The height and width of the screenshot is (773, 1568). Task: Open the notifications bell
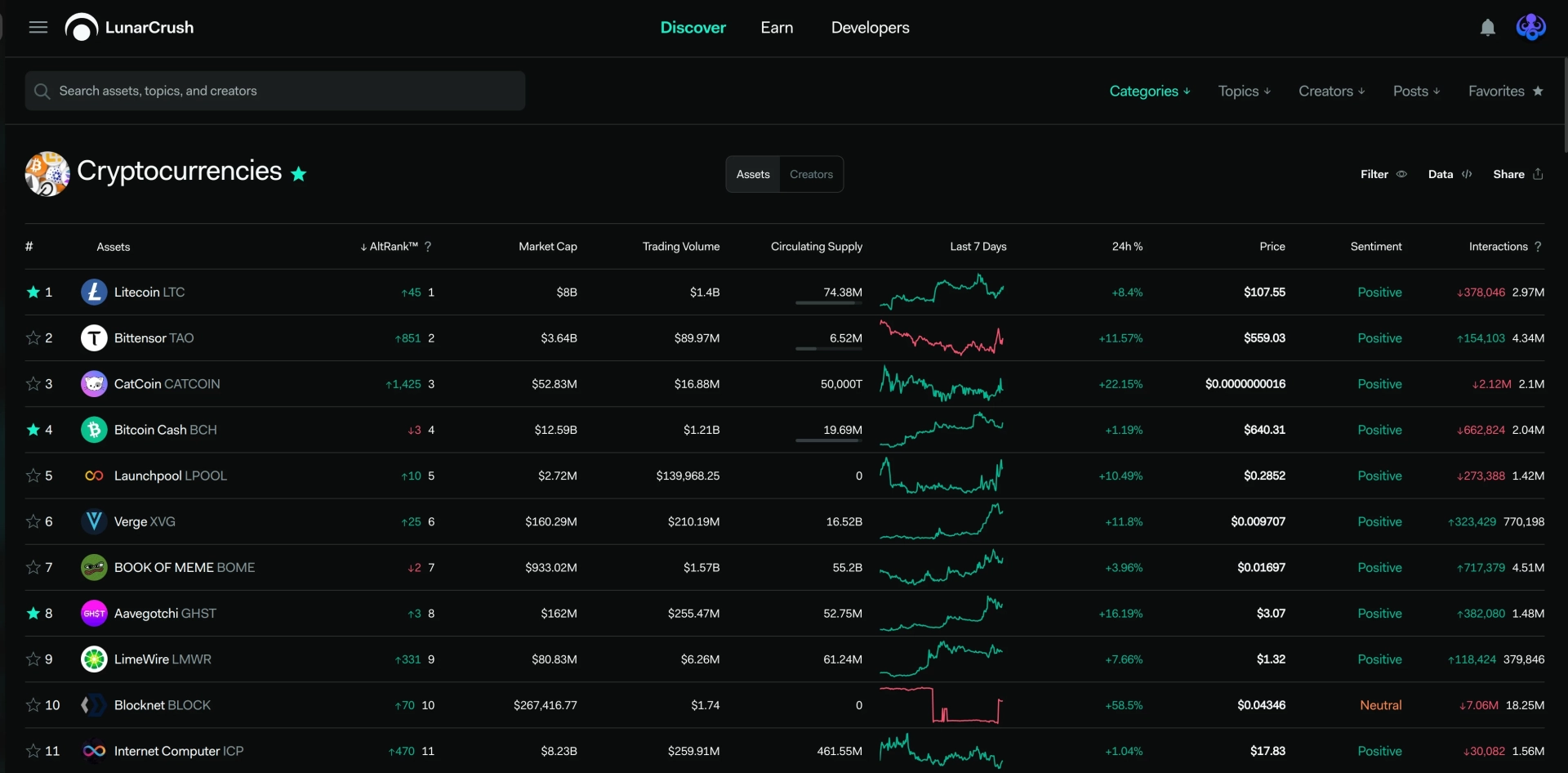point(1487,28)
